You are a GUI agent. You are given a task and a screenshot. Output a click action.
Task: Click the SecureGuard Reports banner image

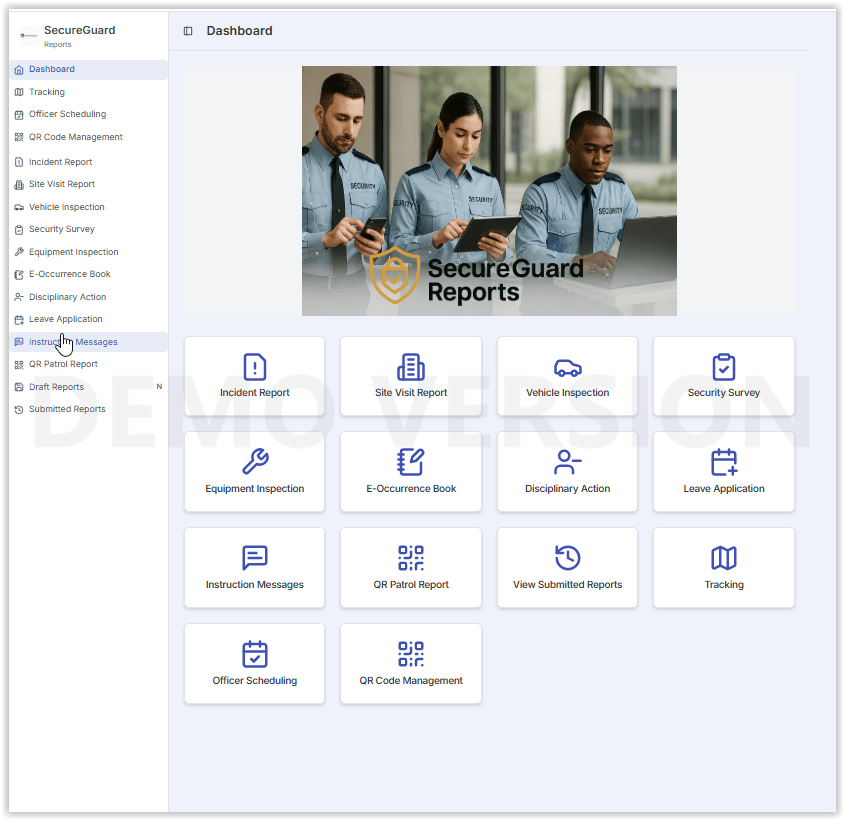tap(489, 191)
